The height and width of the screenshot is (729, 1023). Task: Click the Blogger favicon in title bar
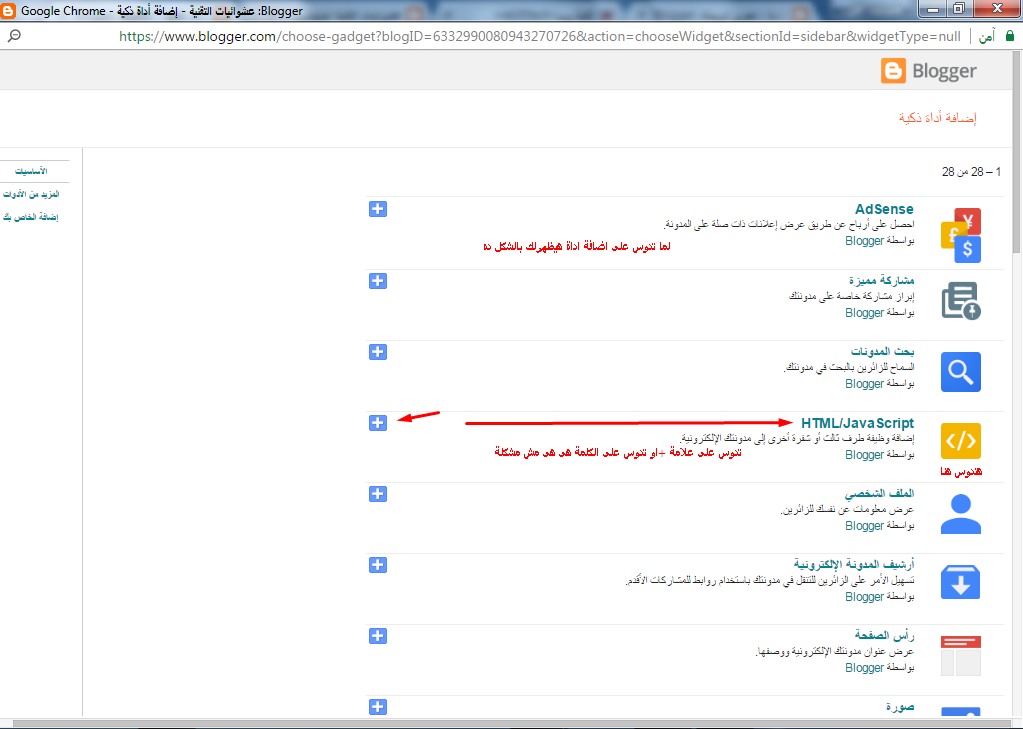click(x=8, y=10)
